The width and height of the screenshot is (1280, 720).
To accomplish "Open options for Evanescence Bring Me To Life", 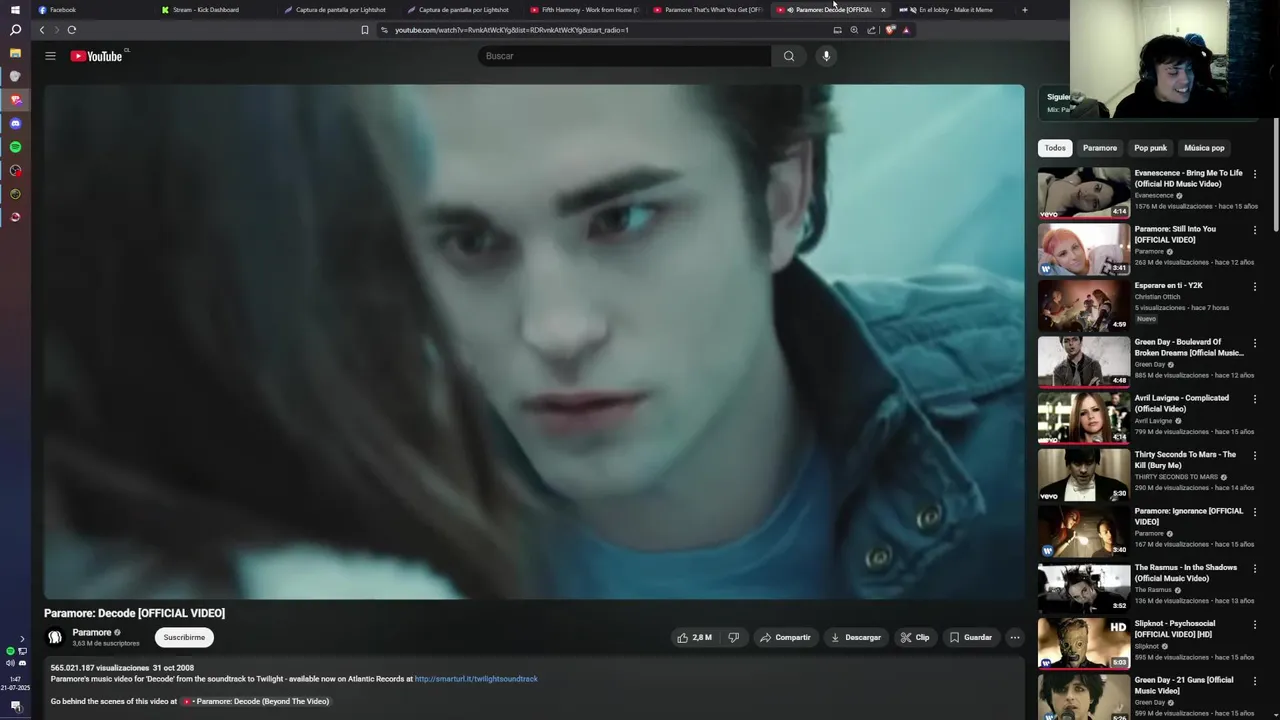I will click(x=1255, y=174).
